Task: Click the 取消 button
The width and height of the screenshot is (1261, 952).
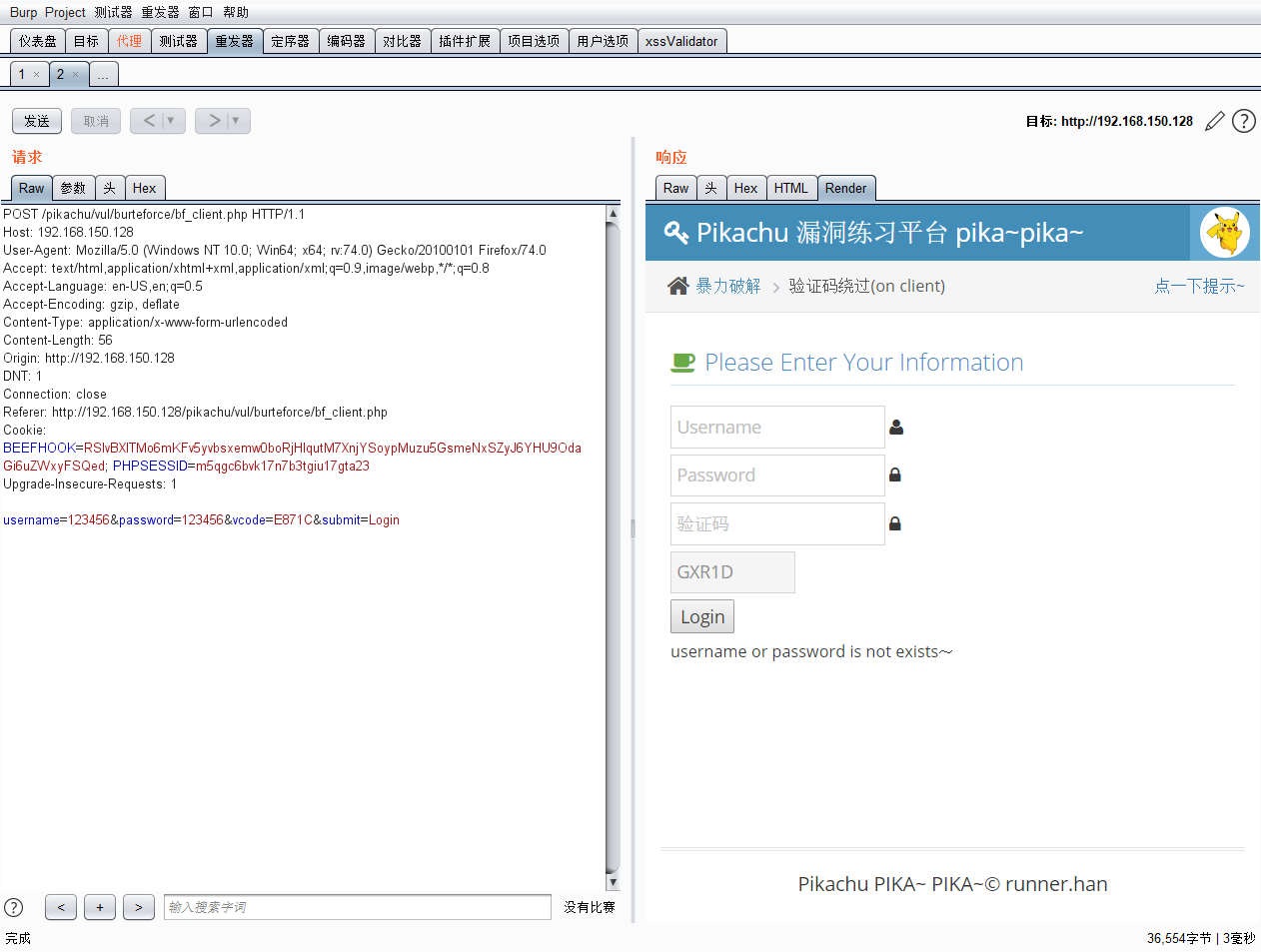Action: point(96,121)
